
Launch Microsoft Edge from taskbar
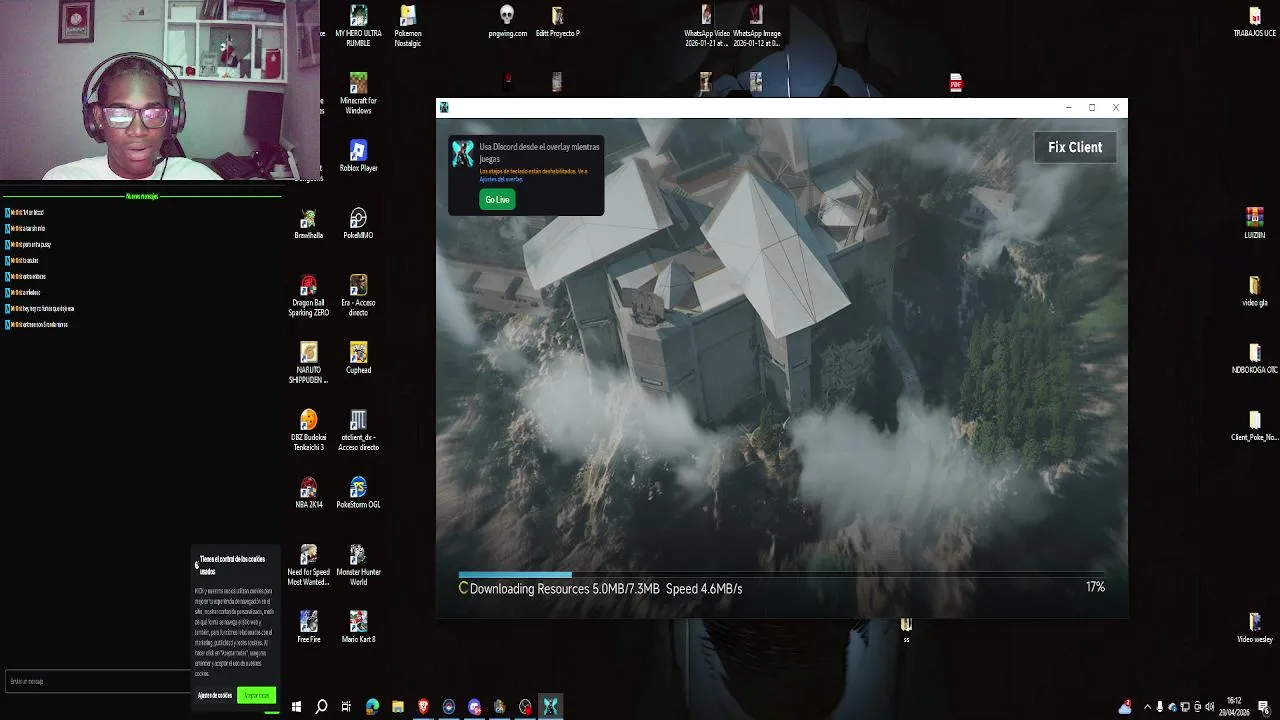(372, 707)
